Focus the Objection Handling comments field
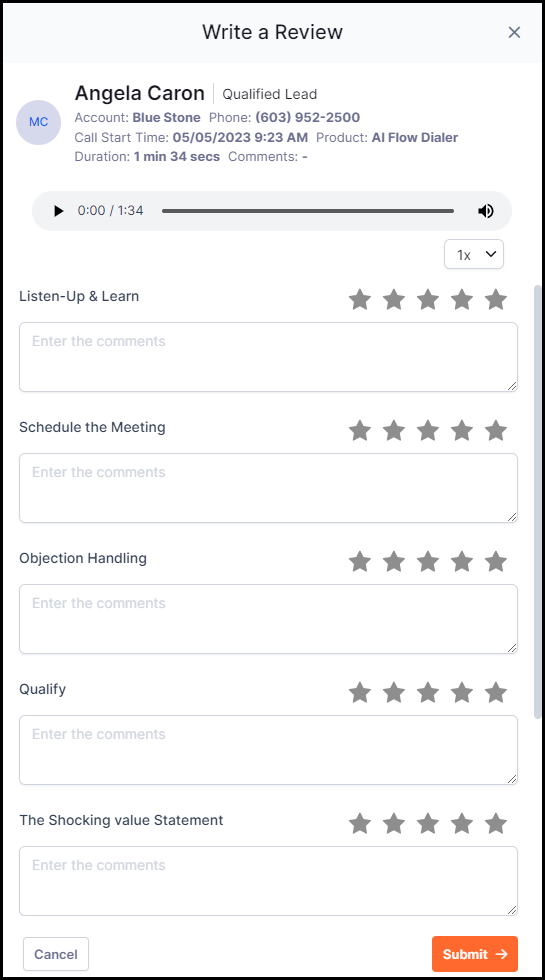 [x=268, y=619]
